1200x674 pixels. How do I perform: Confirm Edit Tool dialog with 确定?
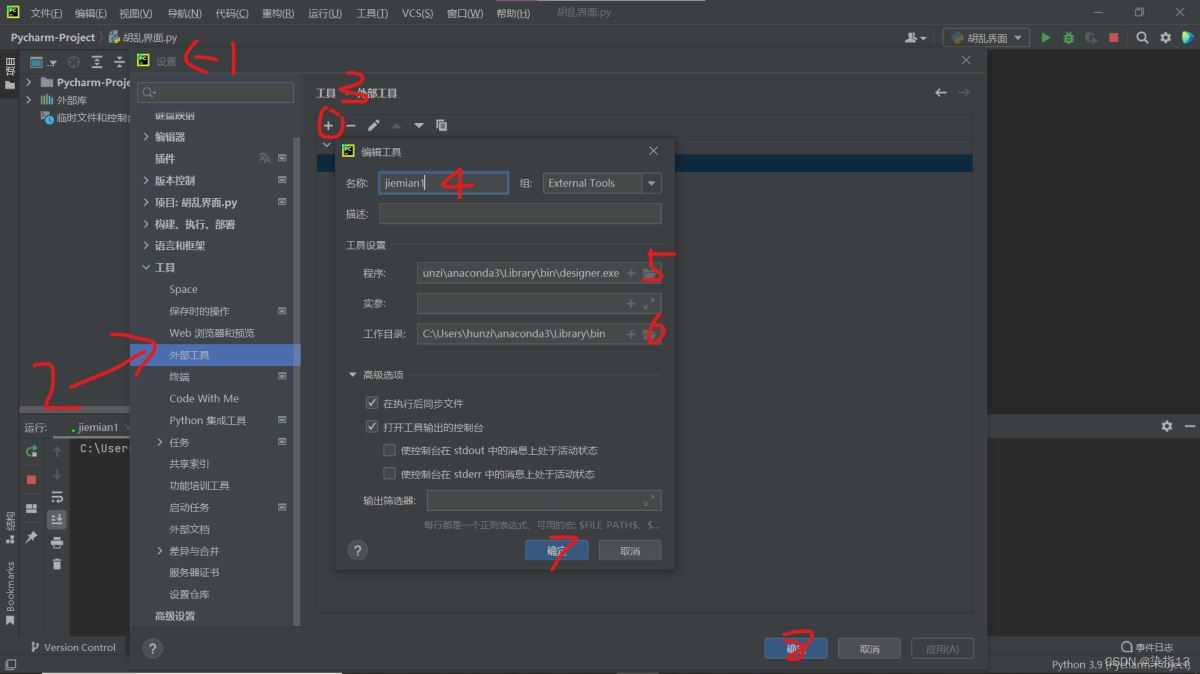556,550
